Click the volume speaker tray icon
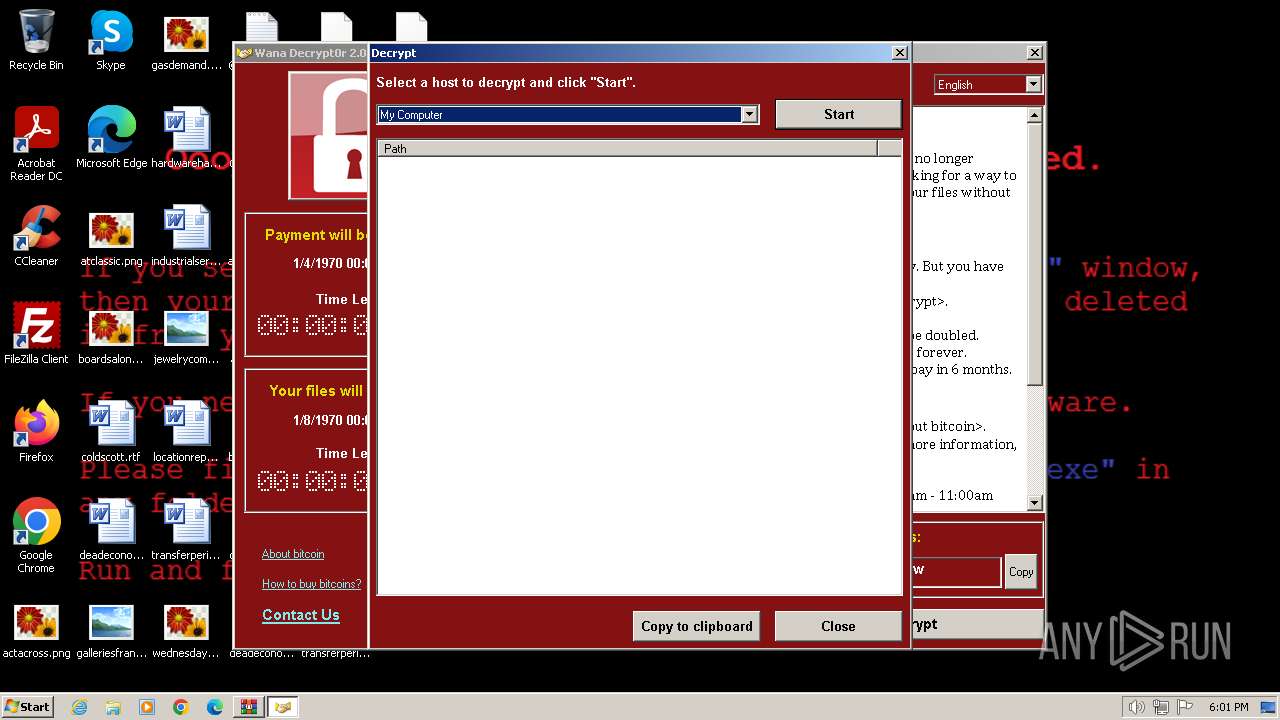 pos(1136,707)
